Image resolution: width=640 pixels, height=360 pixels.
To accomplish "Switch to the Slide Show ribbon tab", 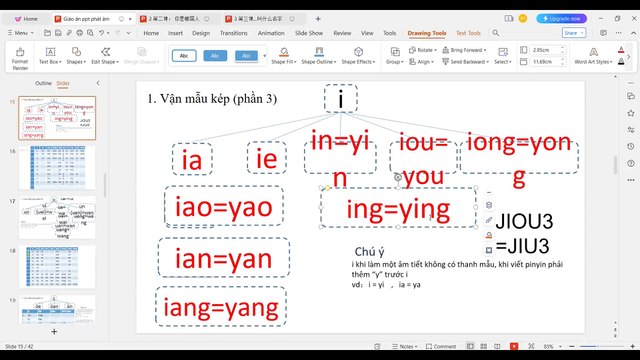I will coord(309,33).
